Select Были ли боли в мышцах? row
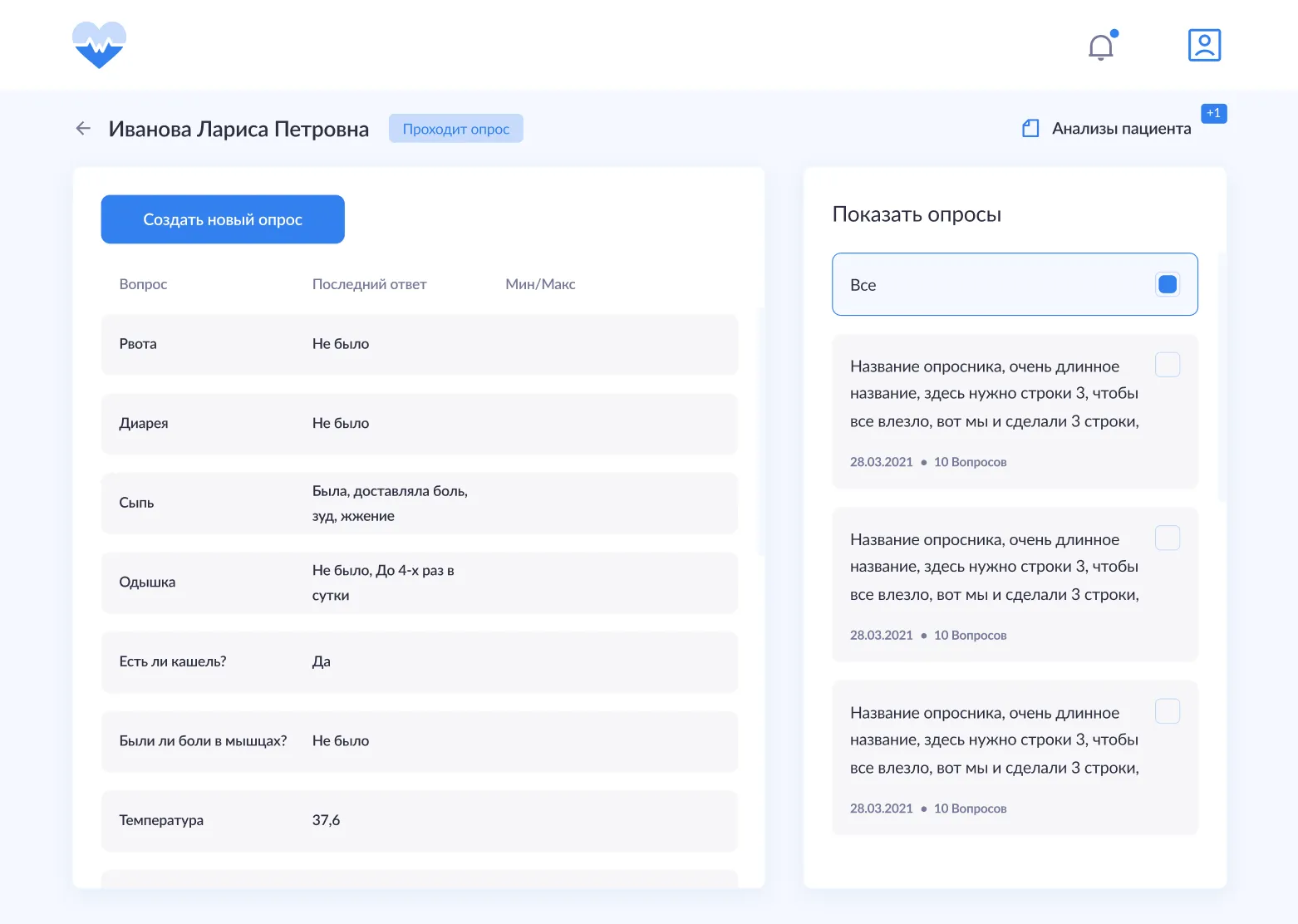The image size is (1298, 924). 420,741
